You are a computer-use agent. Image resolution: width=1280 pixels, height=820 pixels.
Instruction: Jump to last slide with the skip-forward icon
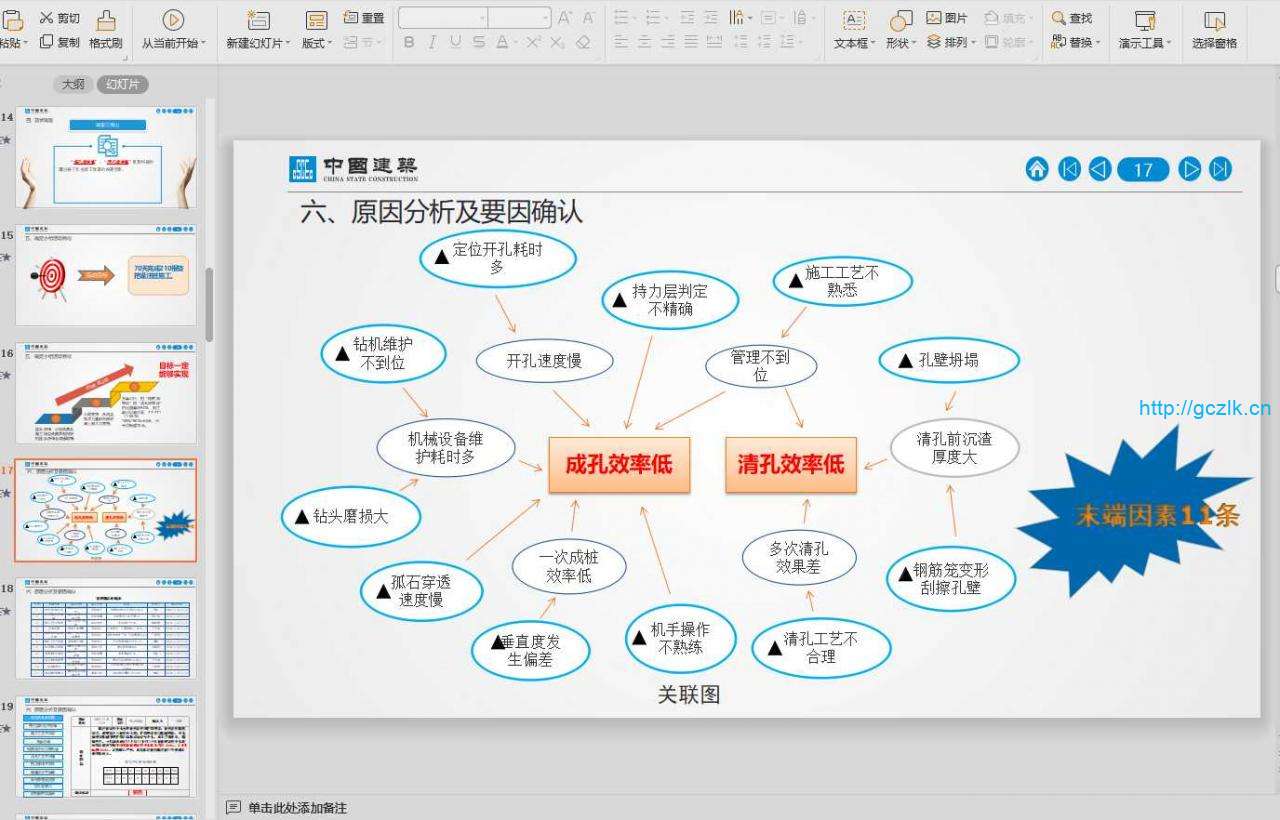pos(1220,169)
